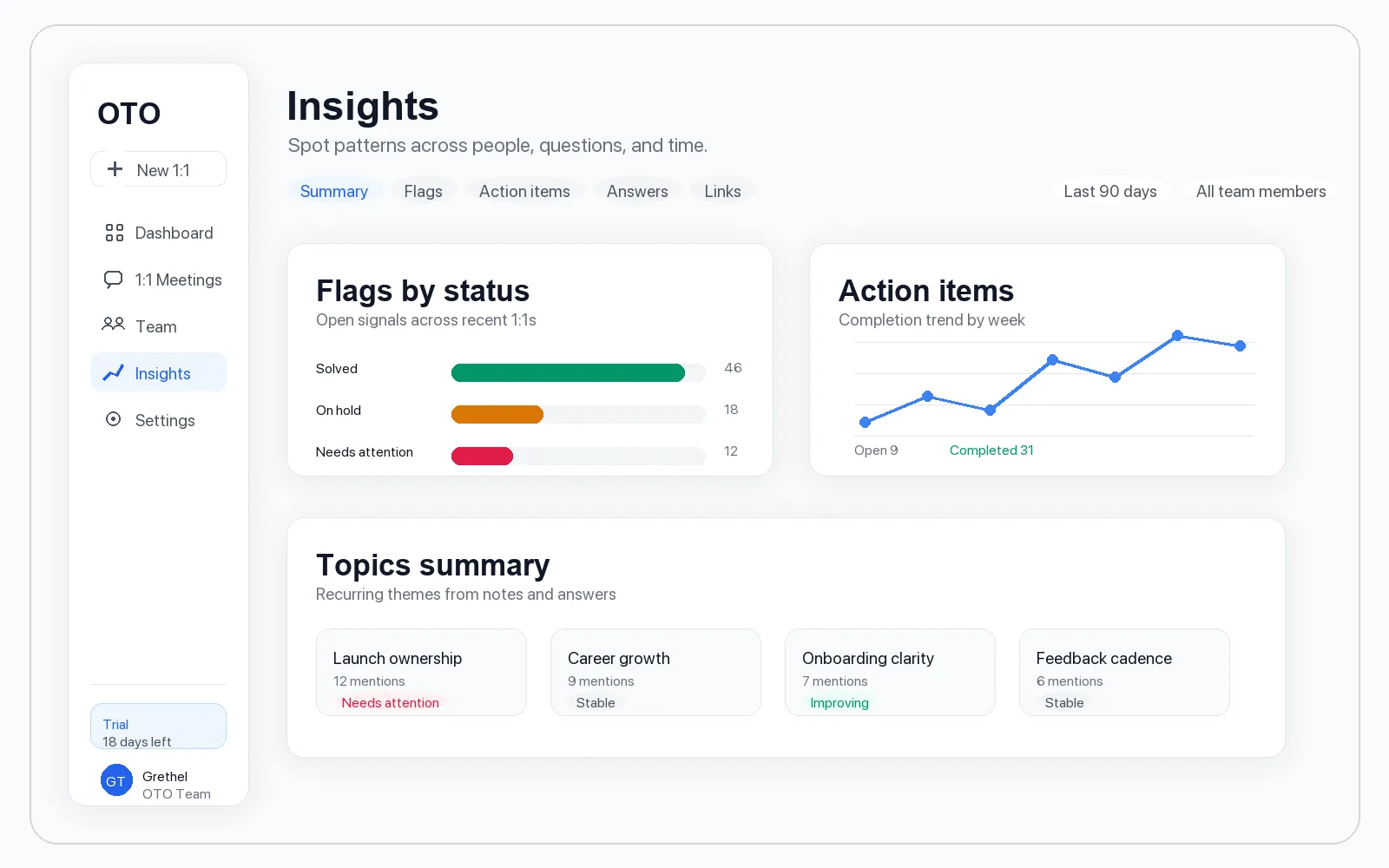Image resolution: width=1389 pixels, height=868 pixels.
Task: Open the Team section
Action: pos(158,326)
